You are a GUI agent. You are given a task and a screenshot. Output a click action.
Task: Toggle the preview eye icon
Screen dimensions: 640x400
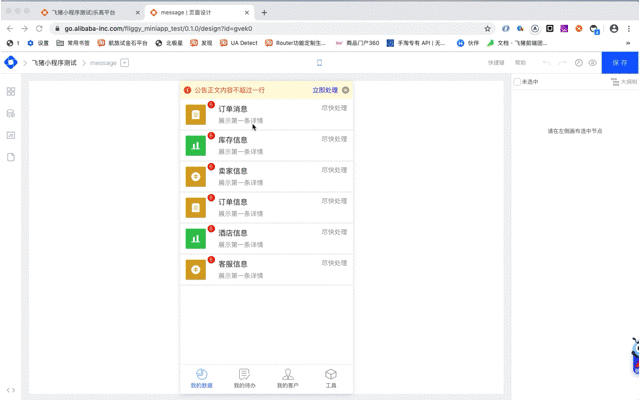(593, 62)
